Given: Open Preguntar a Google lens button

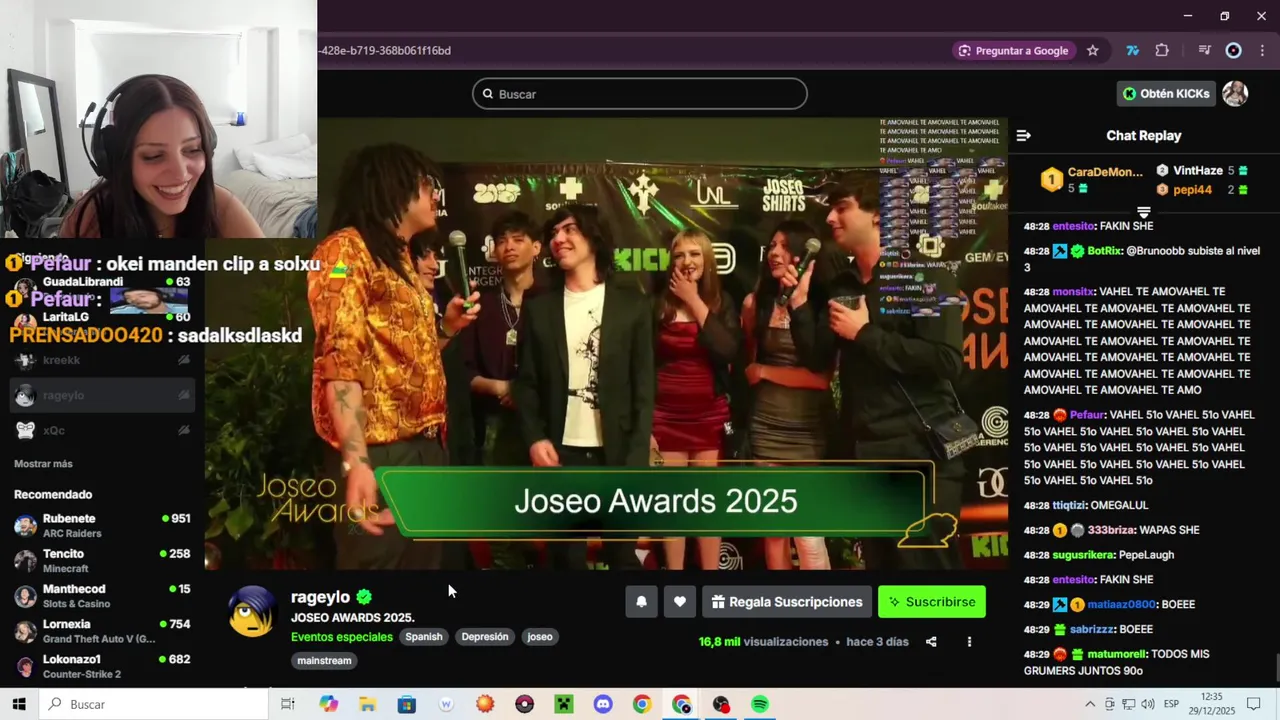Looking at the screenshot, I should tap(1013, 51).
